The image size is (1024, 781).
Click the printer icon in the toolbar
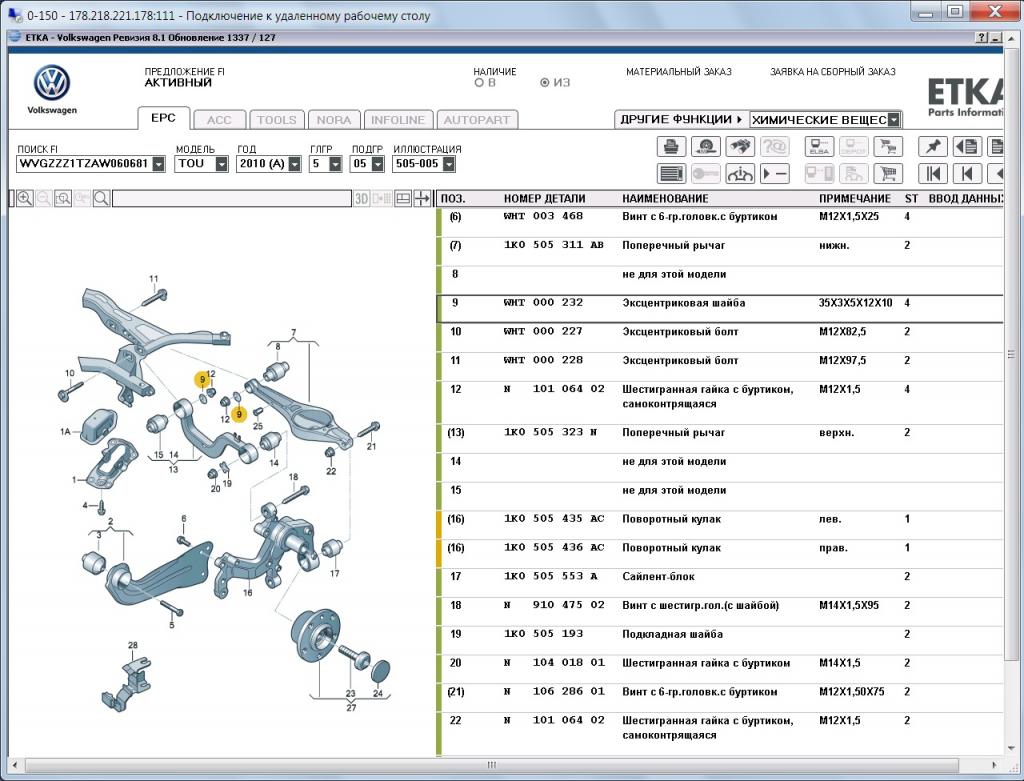671,146
